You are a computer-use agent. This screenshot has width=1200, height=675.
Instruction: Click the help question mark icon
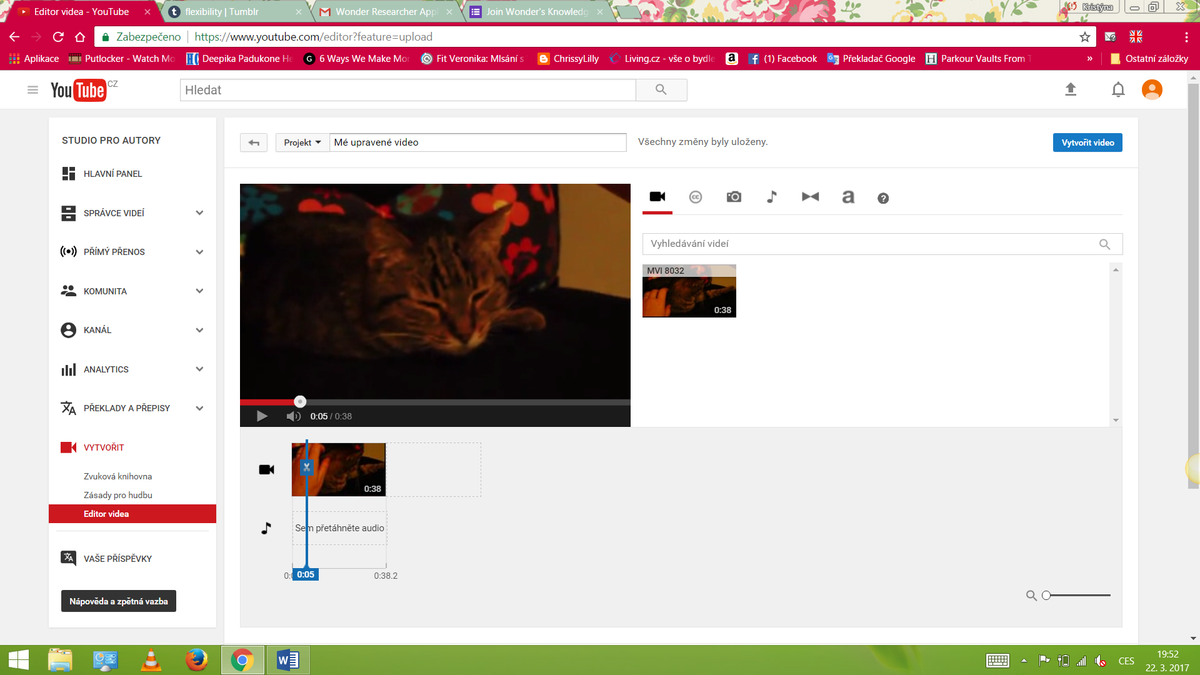click(x=883, y=198)
